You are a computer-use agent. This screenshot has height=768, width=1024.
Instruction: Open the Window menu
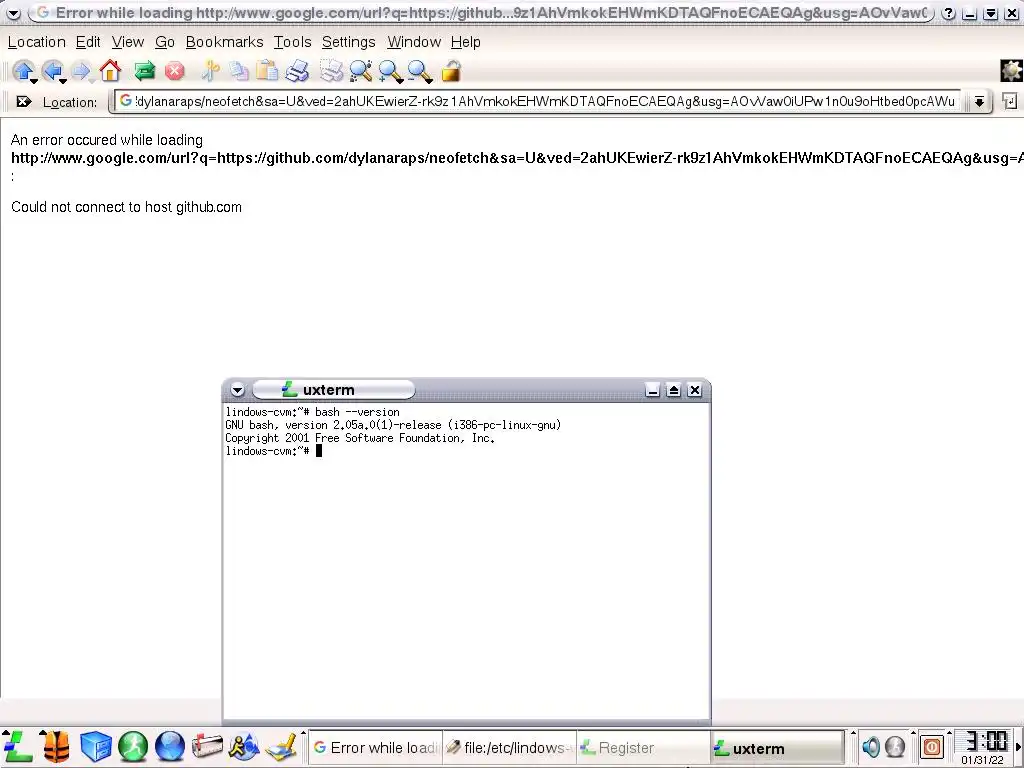coord(414,42)
